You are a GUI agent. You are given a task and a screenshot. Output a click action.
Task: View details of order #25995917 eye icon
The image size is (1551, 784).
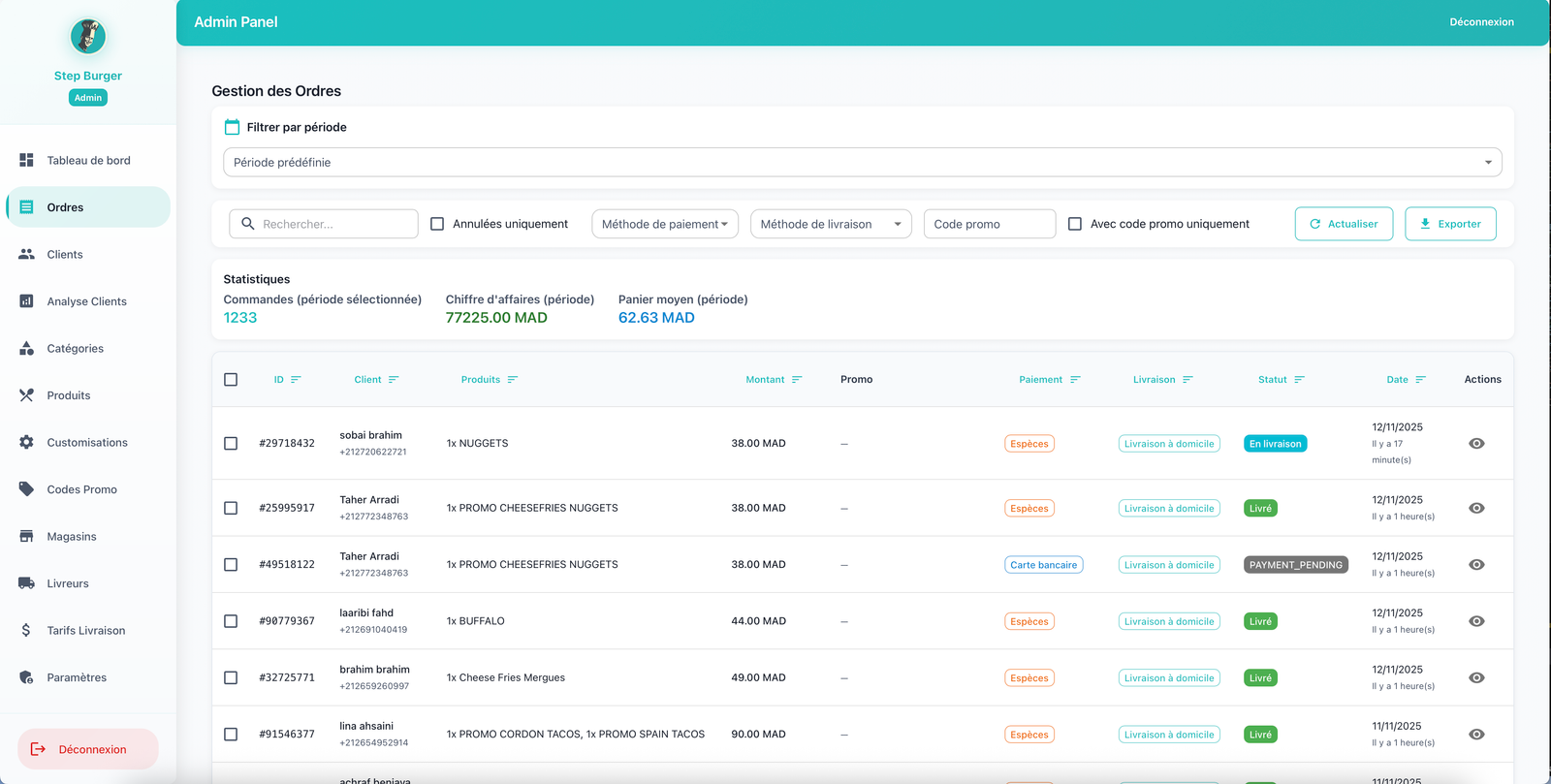pyautogui.click(x=1476, y=508)
